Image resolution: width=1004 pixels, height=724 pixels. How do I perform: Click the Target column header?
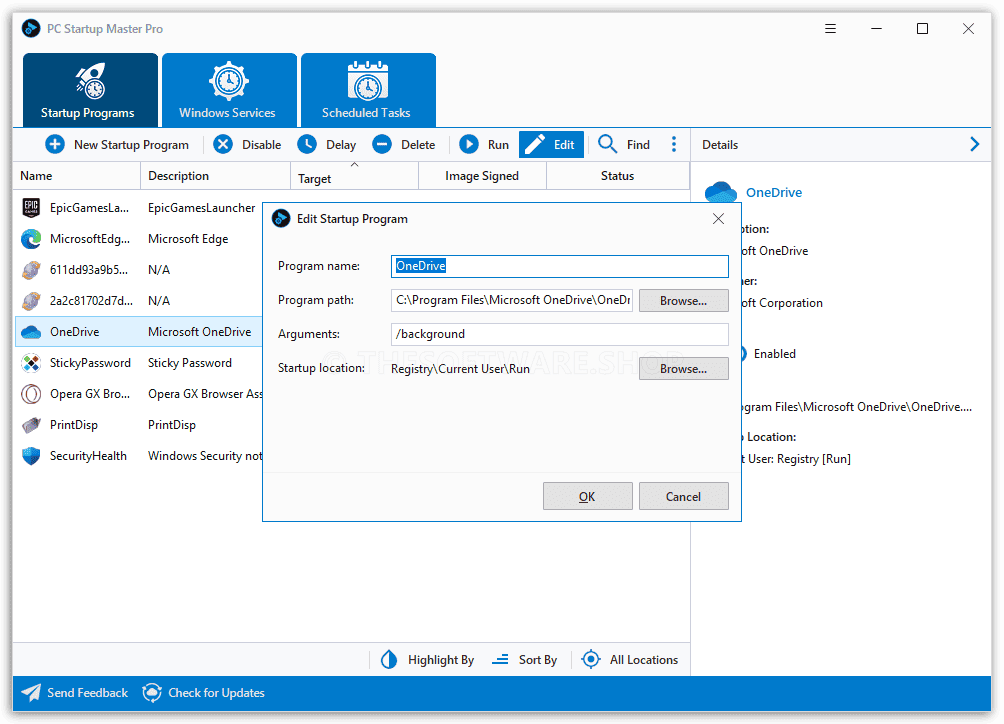click(x=355, y=176)
